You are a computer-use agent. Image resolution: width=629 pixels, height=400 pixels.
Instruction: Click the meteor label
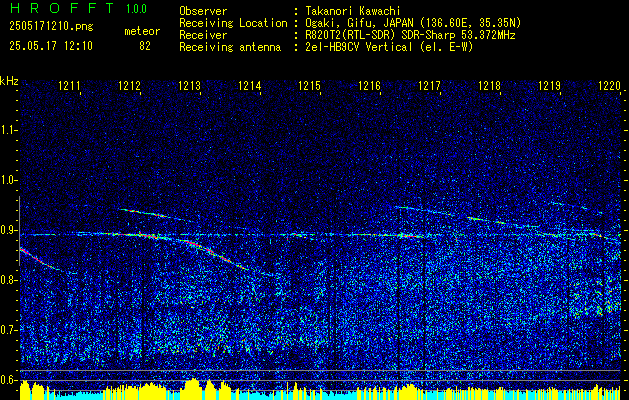(142, 31)
